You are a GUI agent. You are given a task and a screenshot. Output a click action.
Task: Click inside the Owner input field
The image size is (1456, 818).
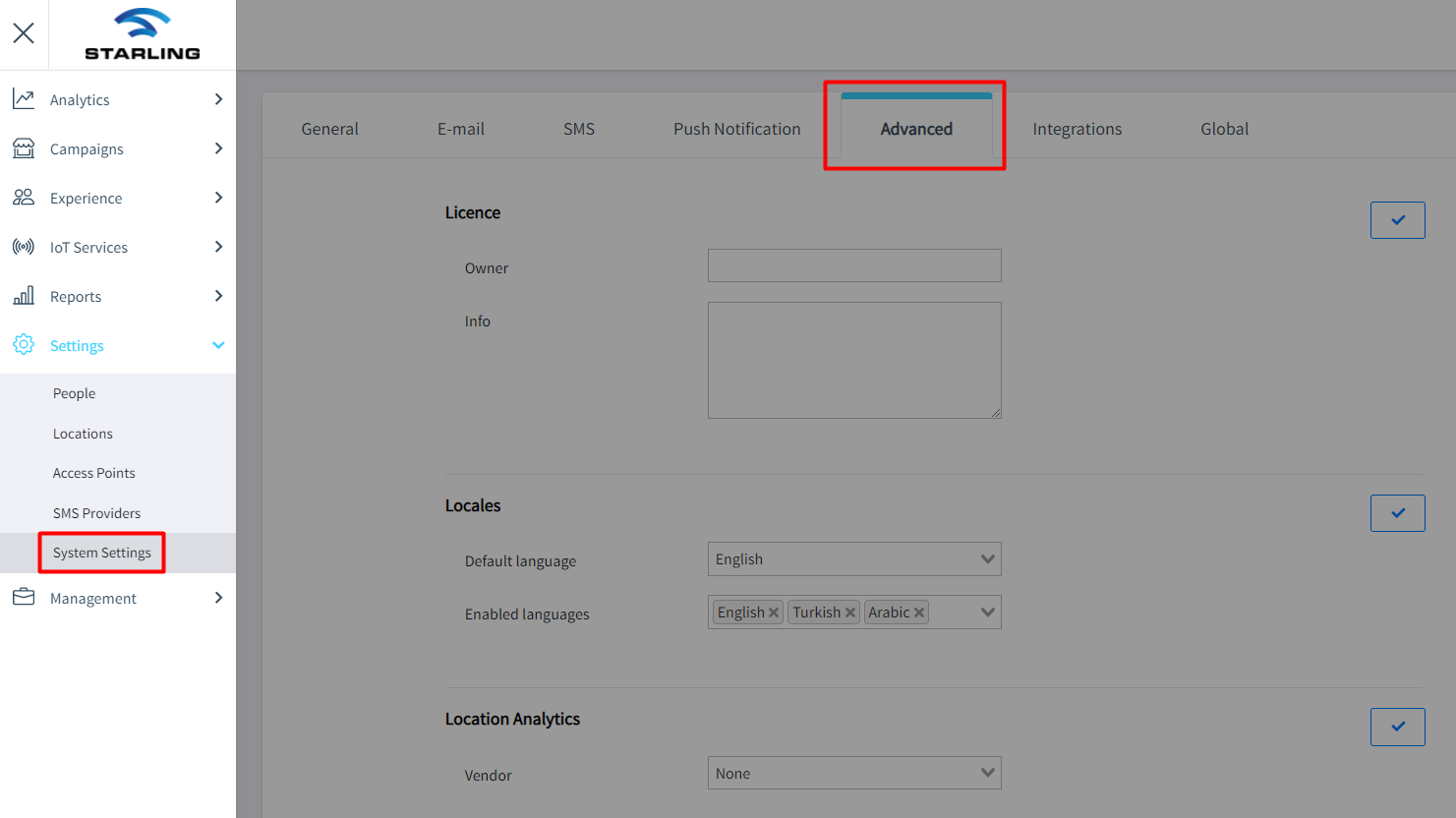click(853, 264)
